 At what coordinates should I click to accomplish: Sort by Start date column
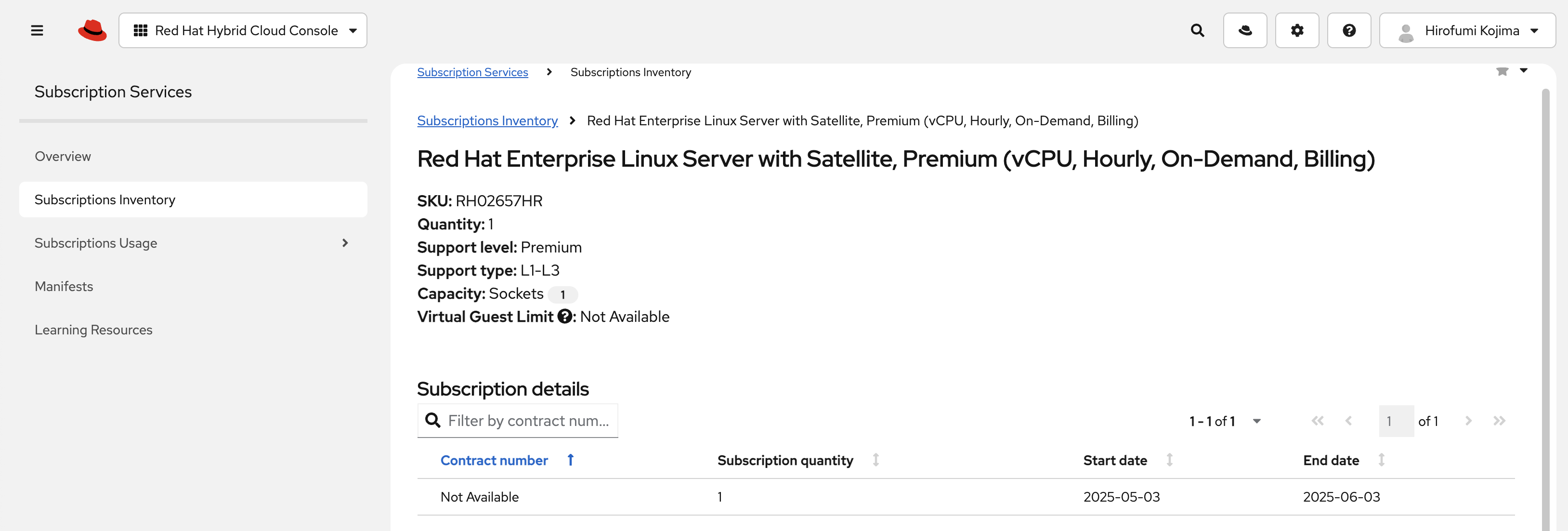(x=1128, y=460)
